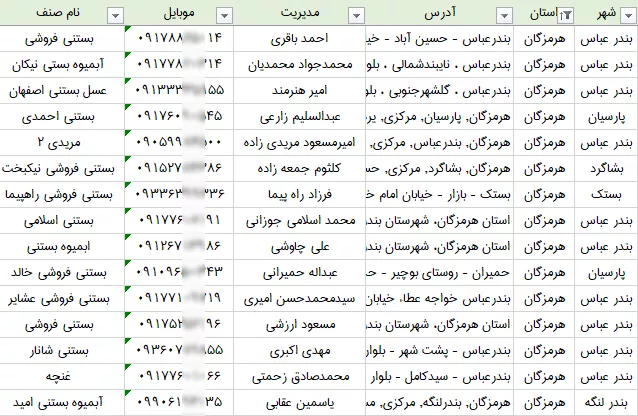
Task: Select پارسیان city cell in عبدالسلیم زارعی row
Action: [x=606, y=116]
